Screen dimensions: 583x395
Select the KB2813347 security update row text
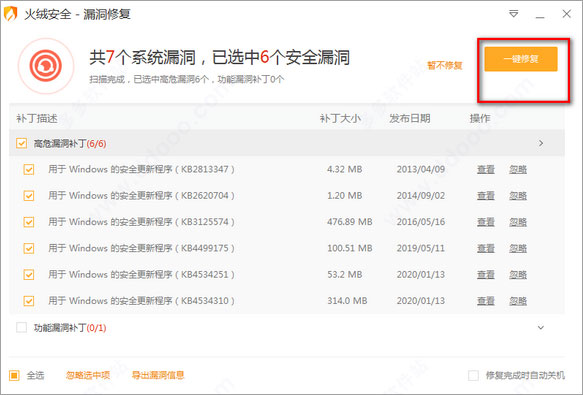tap(141, 170)
